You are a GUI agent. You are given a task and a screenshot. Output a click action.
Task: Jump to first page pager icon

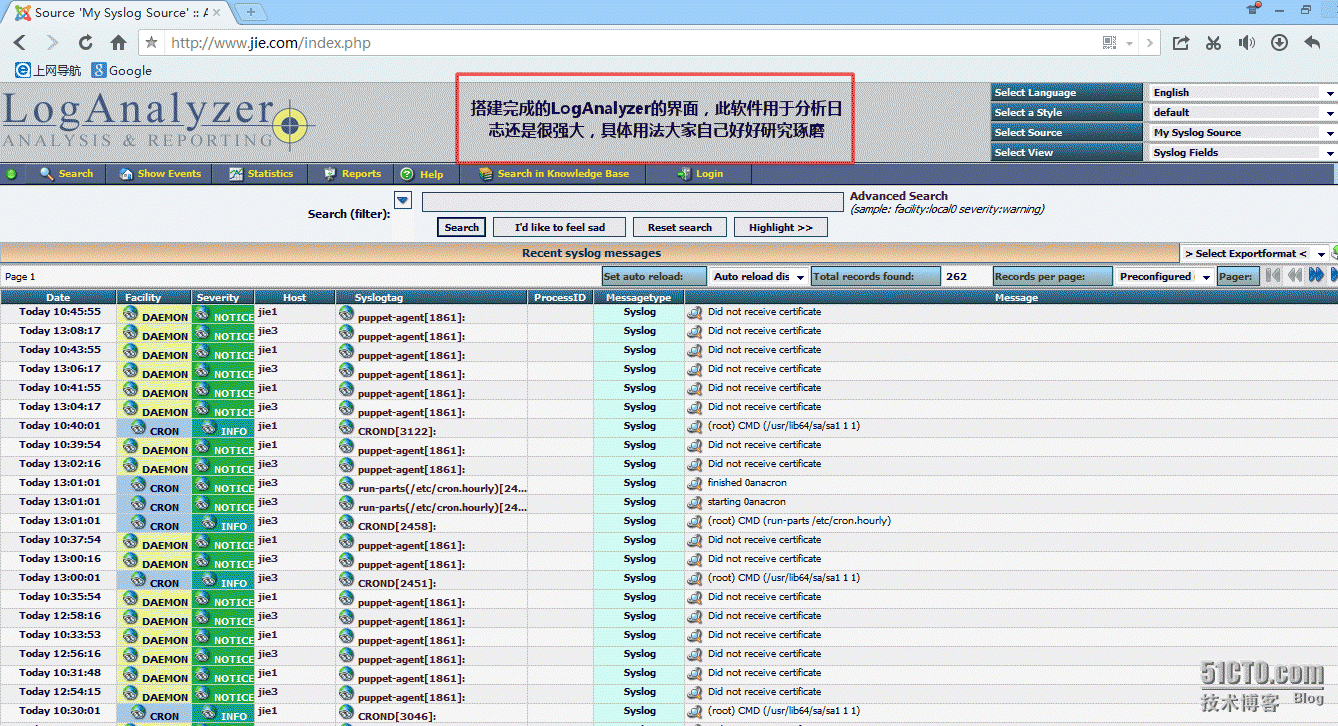(1273, 275)
